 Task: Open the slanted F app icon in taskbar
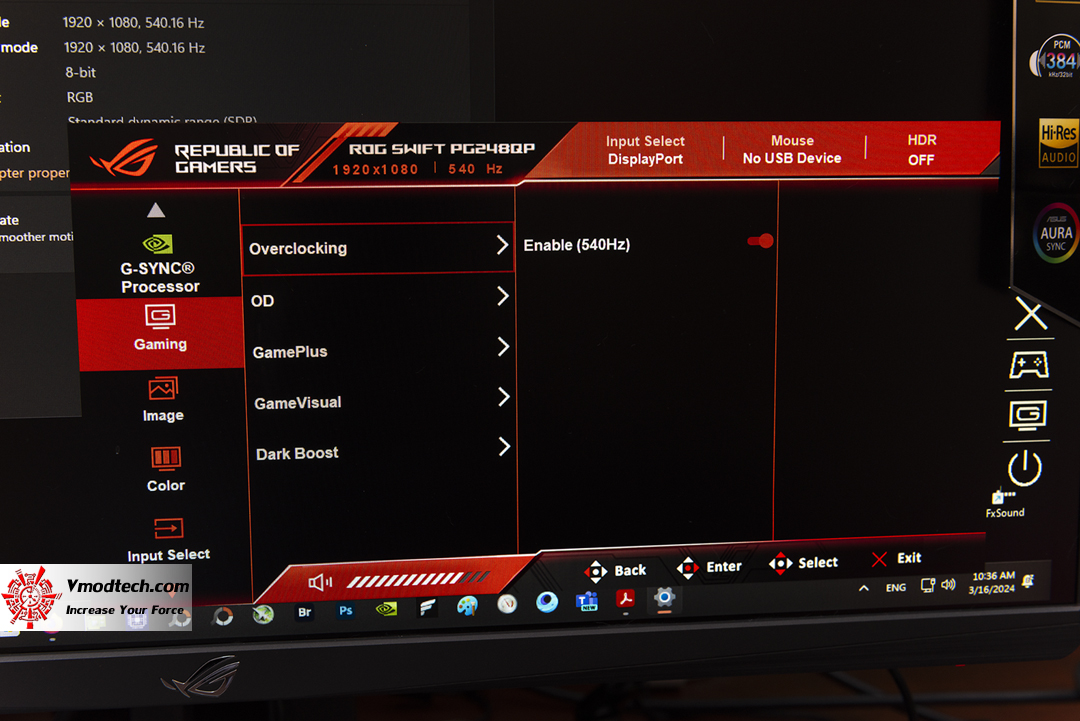(x=427, y=607)
